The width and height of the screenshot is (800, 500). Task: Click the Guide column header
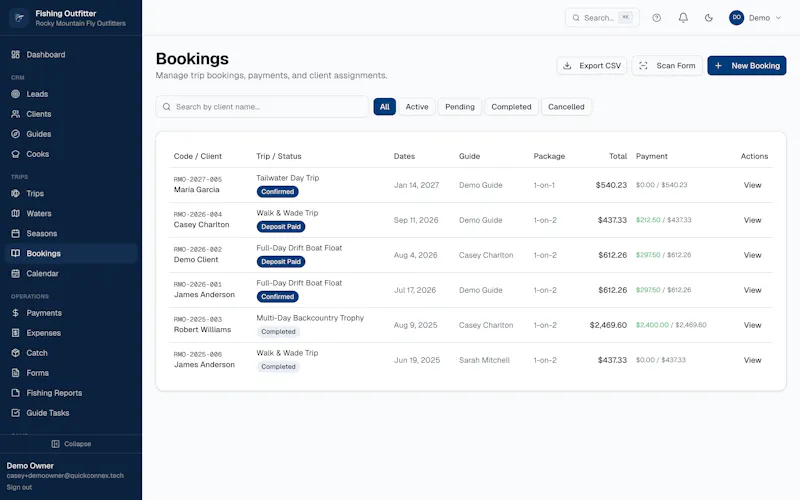click(x=469, y=156)
